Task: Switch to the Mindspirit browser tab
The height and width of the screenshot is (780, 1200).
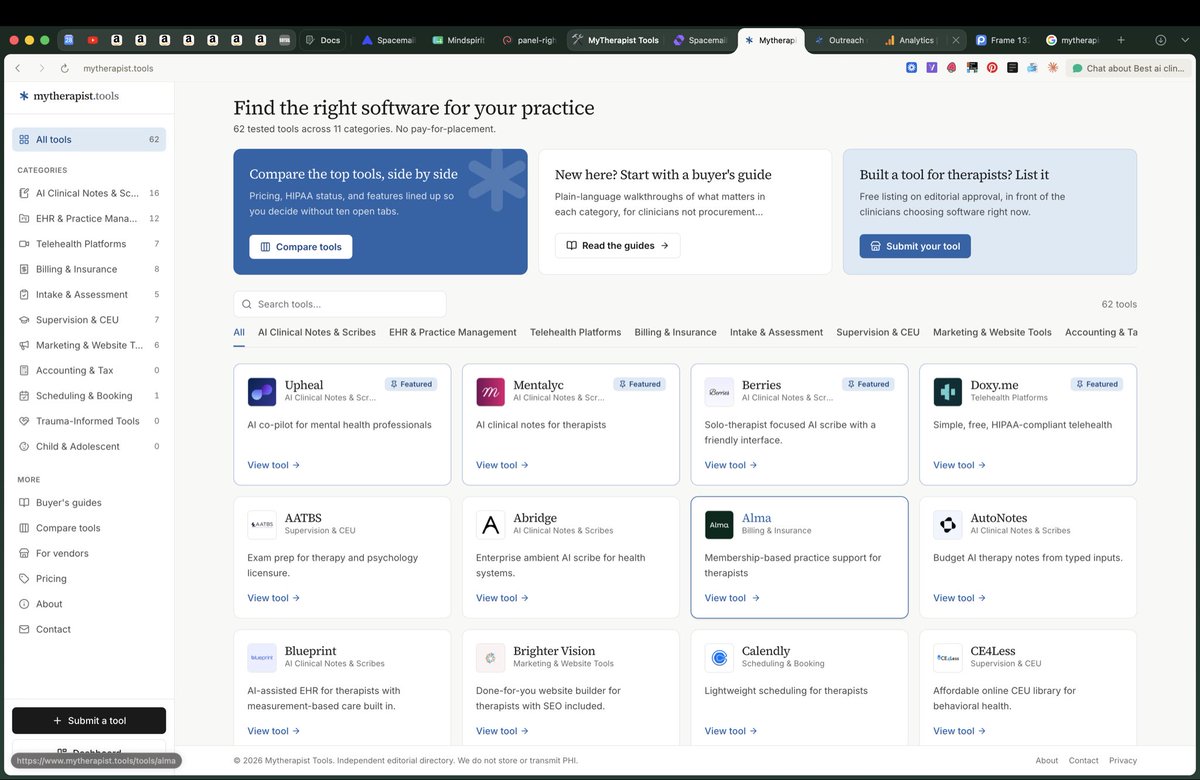Action: pos(458,40)
